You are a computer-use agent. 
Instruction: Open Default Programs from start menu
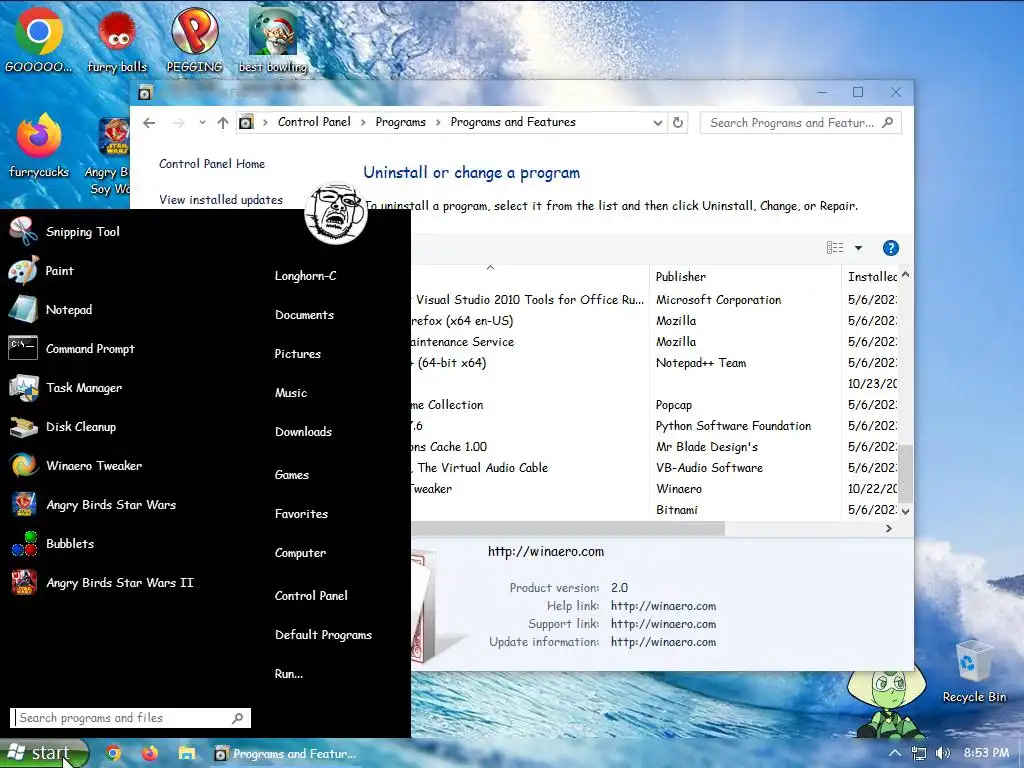pos(323,635)
